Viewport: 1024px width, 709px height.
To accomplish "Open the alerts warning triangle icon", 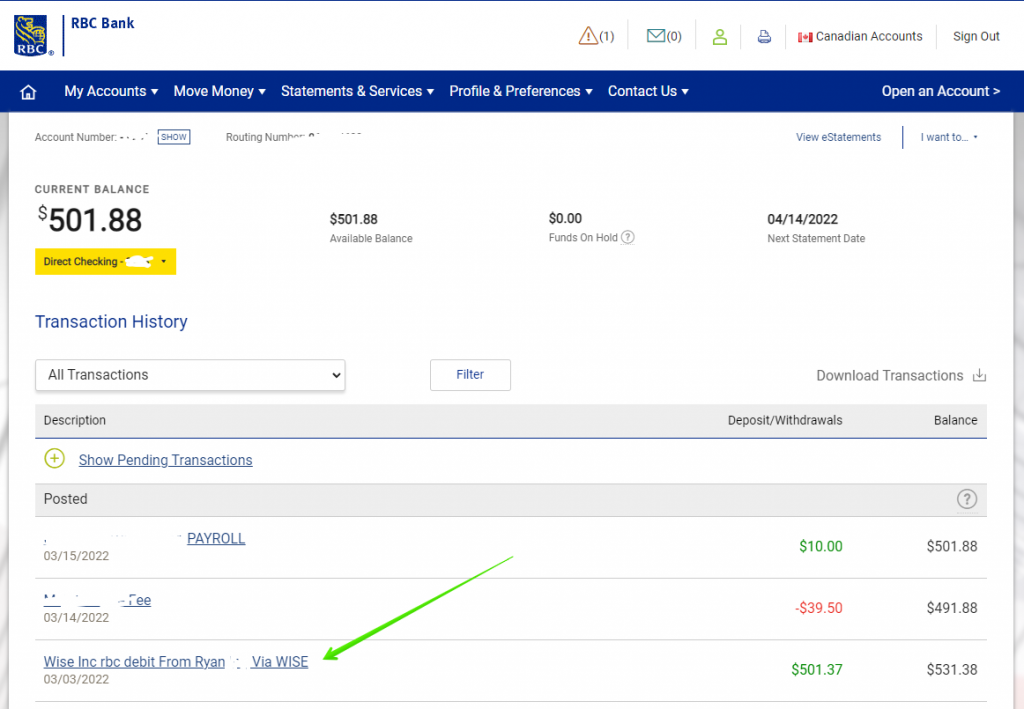I will 588,35.
